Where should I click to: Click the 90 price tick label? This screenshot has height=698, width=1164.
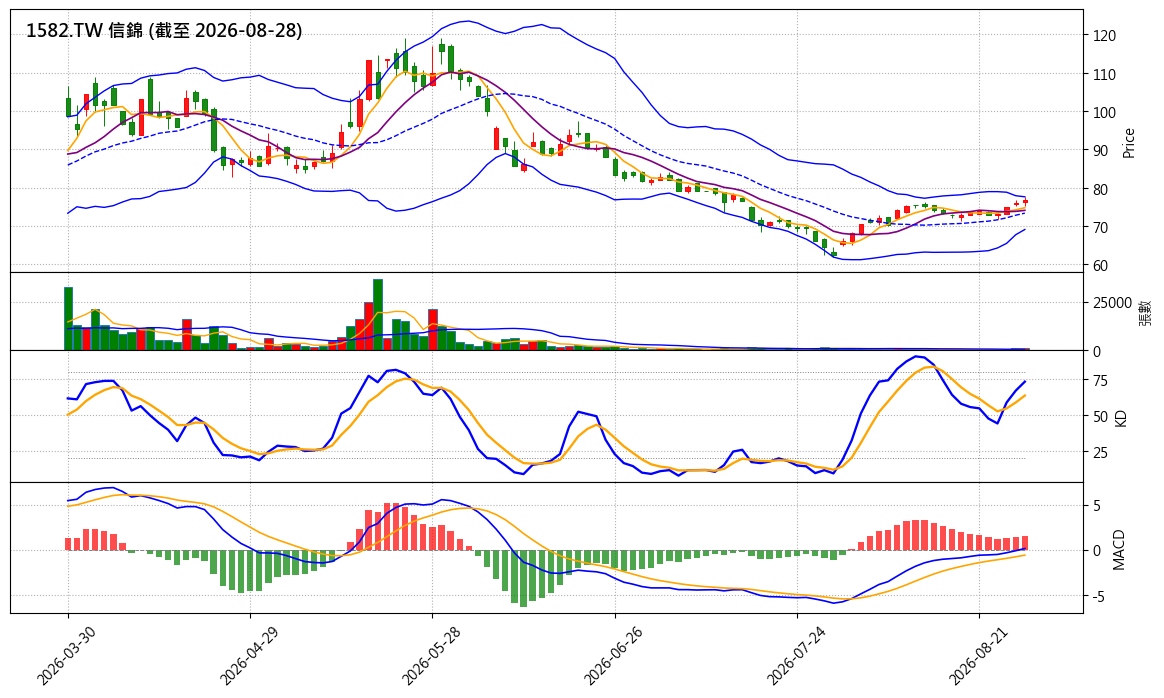coord(1100,151)
